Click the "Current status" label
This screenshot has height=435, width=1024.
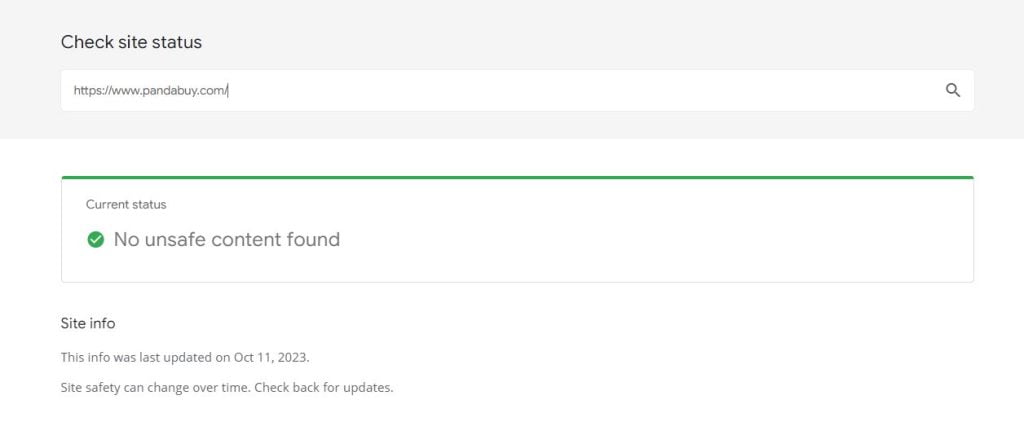point(126,205)
